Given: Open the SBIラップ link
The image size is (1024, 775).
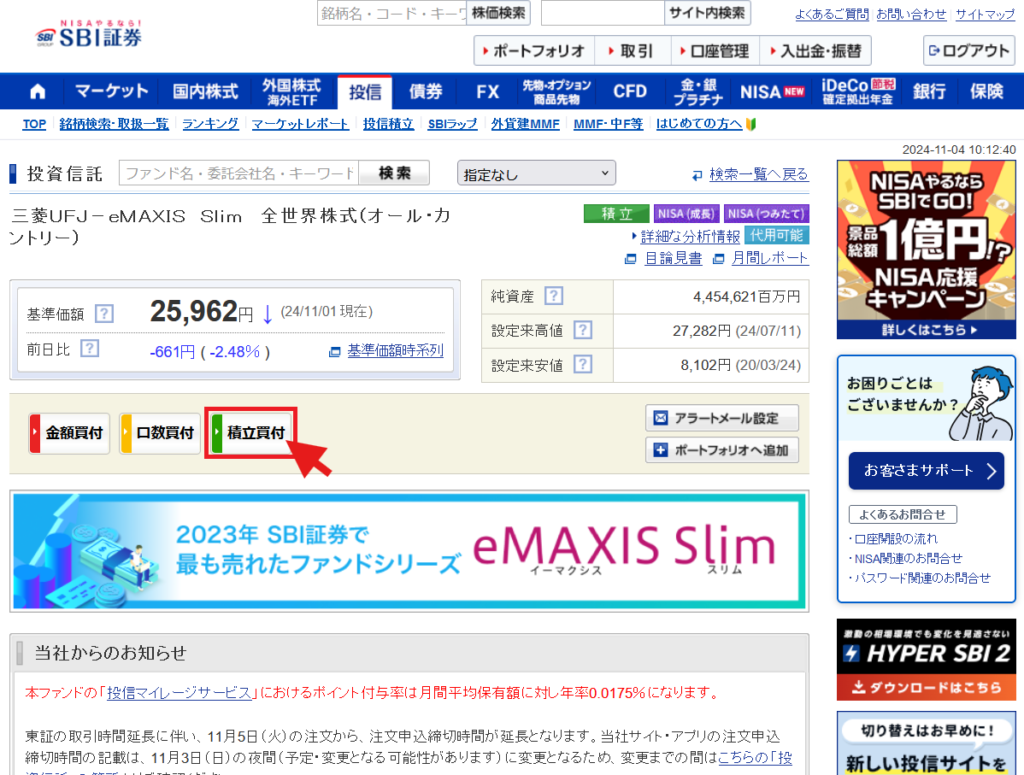Looking at the screenshot, I should [453, 123].
